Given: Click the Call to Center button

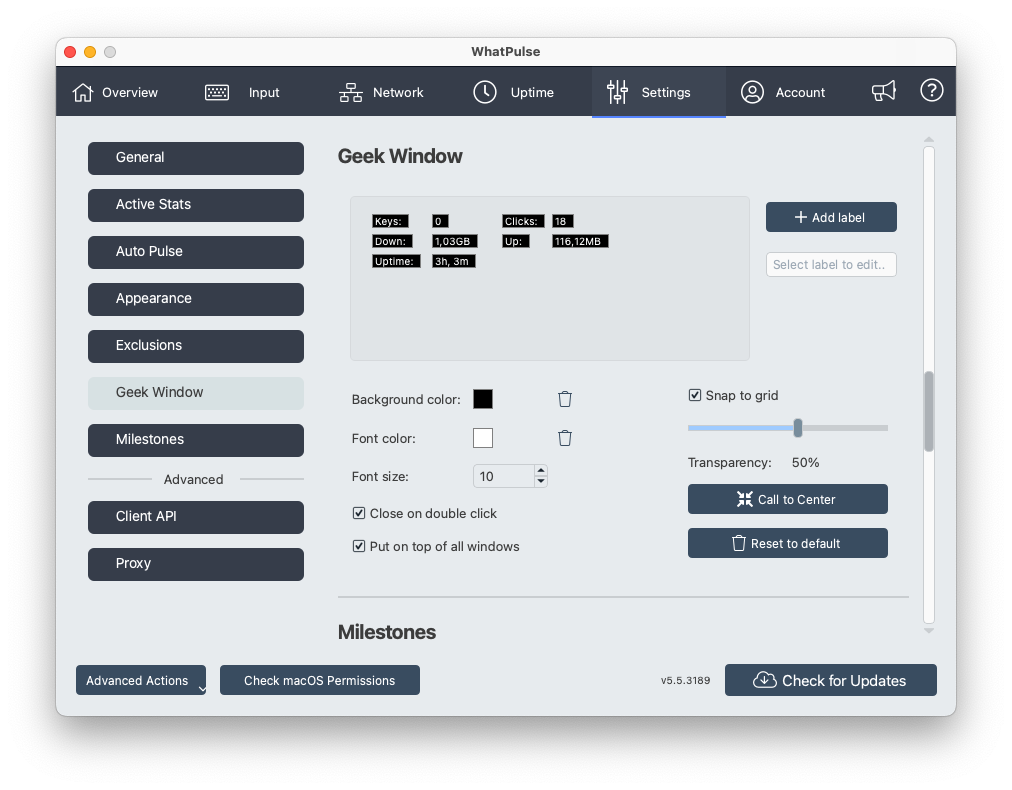Looking at the screenshot, I should (787, 499).
